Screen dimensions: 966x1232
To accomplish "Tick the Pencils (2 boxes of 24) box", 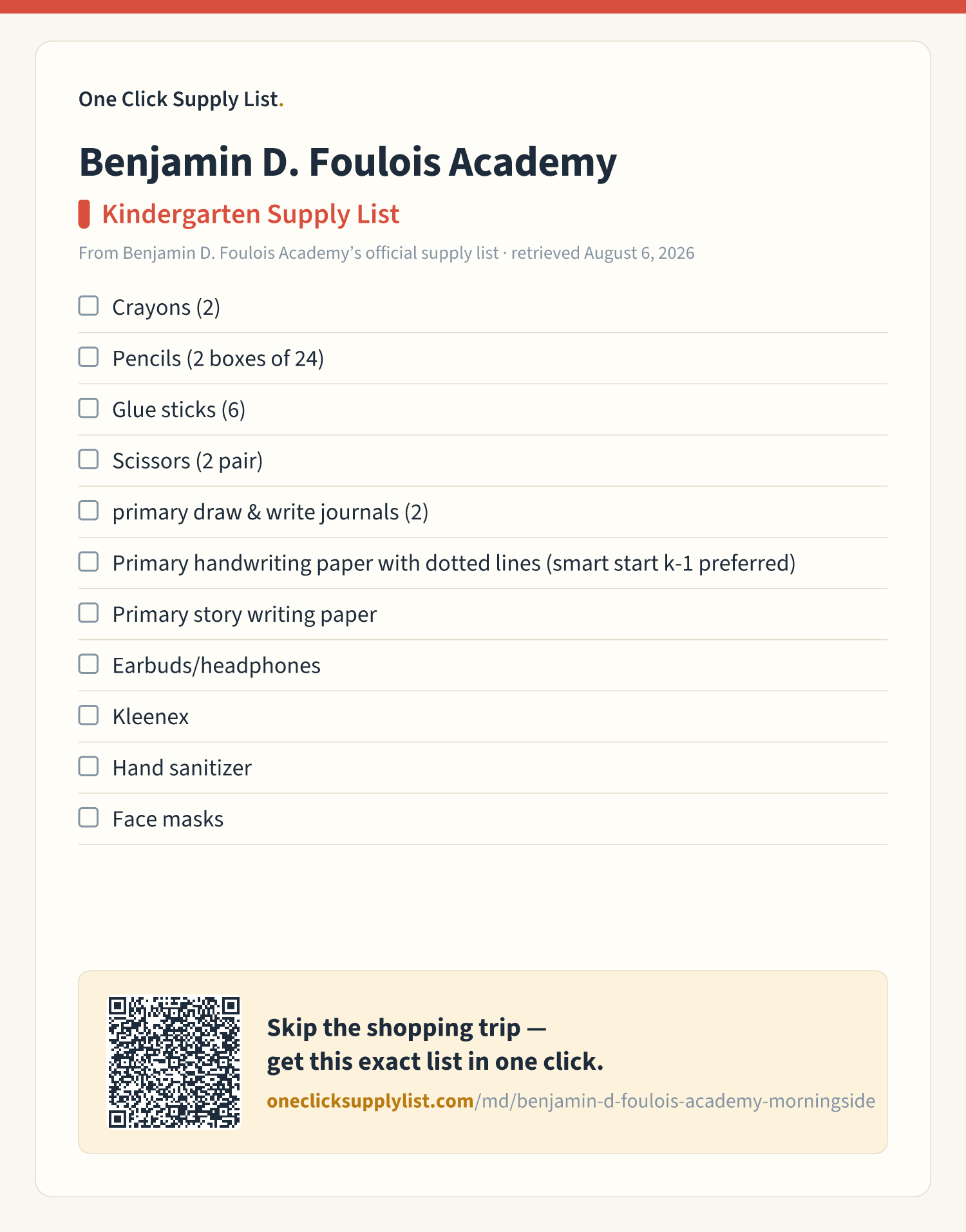I will tap(88, 357).
